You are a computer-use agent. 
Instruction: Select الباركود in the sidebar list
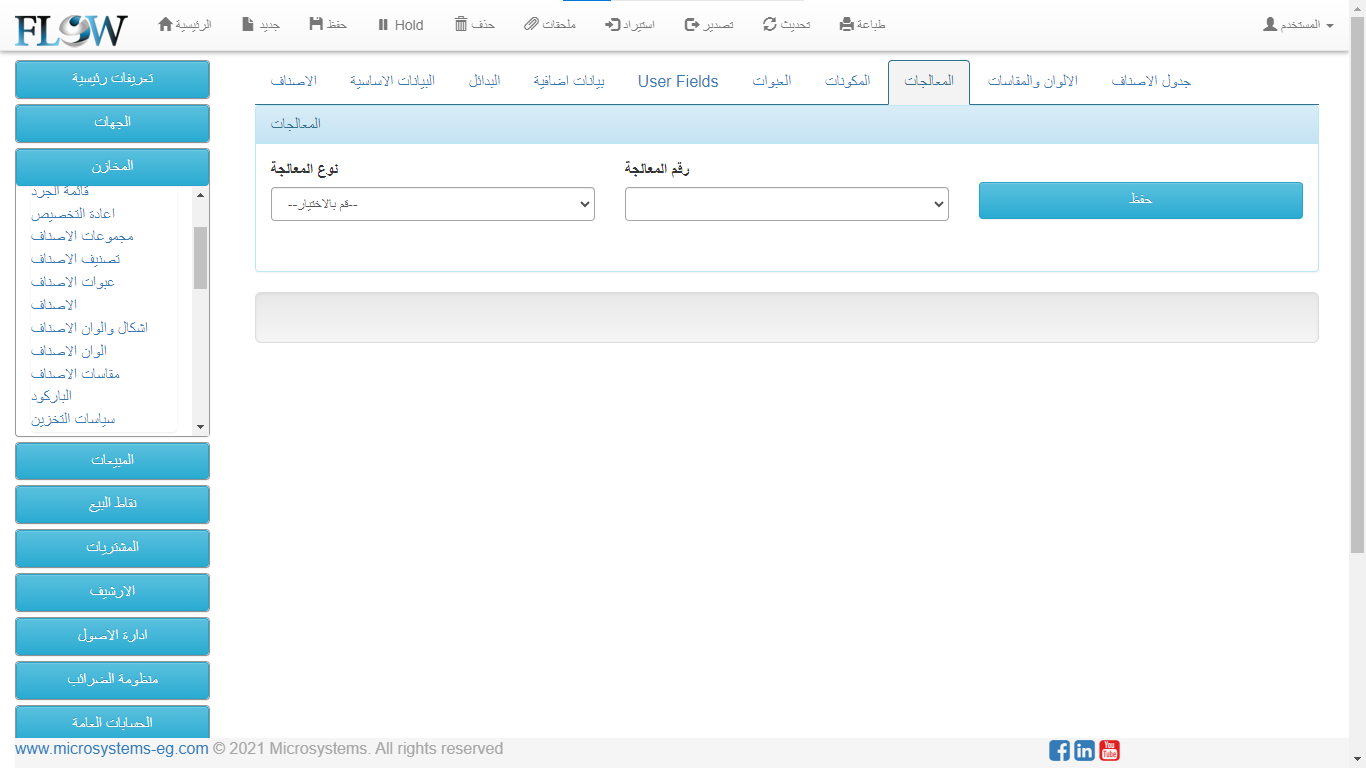51,396
